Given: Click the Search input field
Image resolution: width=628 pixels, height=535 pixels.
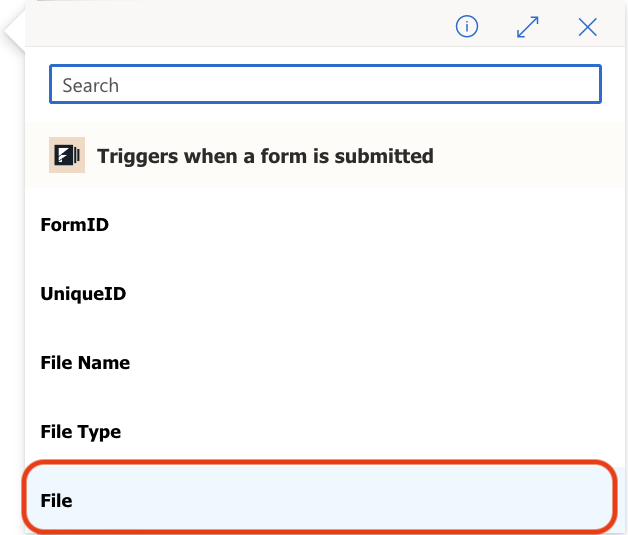Looking at the screenshot, I should click(325, 85).
